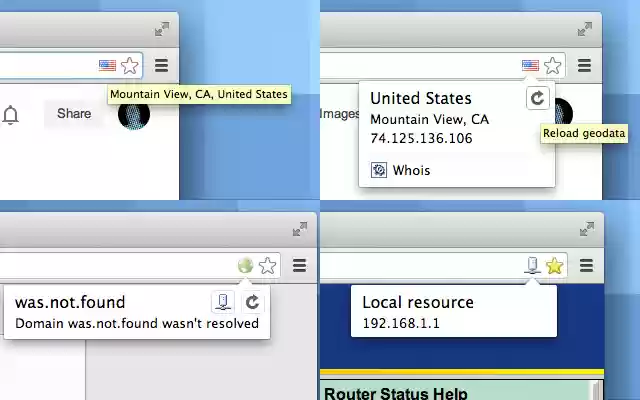Open the Chrome menu in top-right window

point(584,65)
